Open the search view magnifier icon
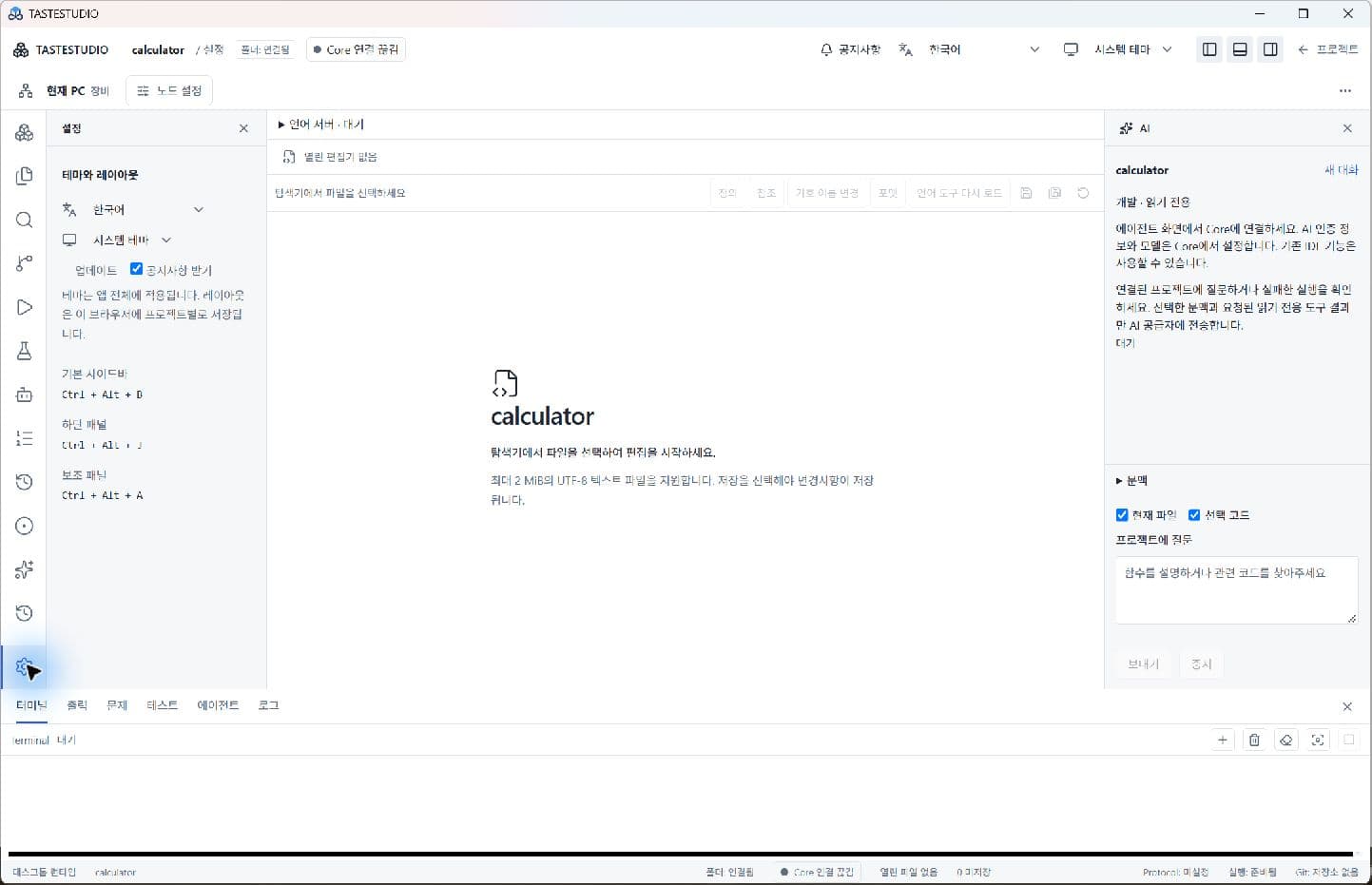Image resolution: width=1372 pixels, height=885 pixels. tap(25, 220)
